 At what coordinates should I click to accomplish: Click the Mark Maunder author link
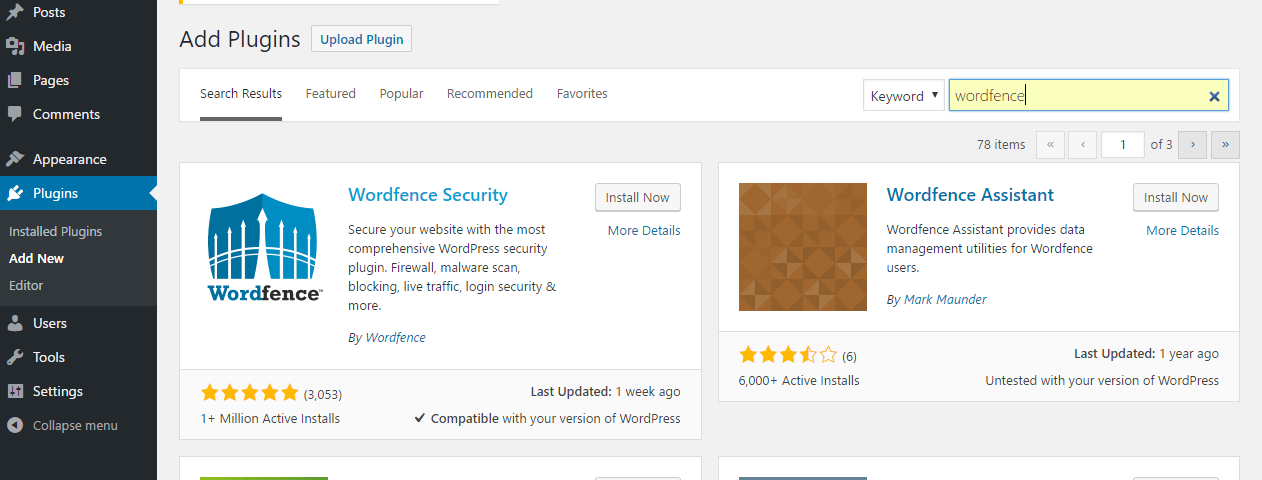tap(946, 300)
